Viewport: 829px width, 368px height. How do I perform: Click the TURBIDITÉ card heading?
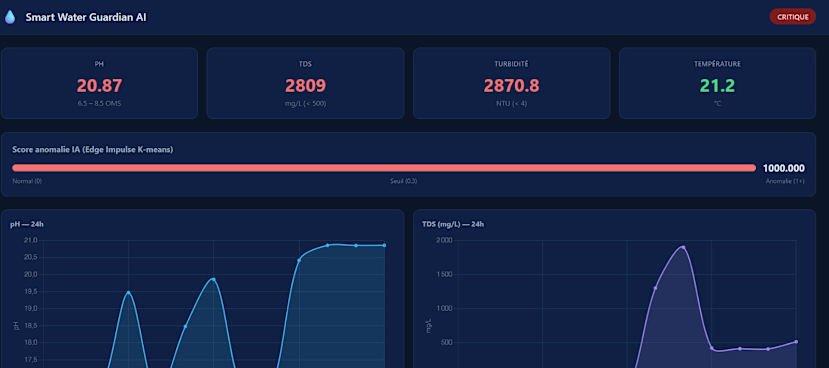click(x=512, y=64)
